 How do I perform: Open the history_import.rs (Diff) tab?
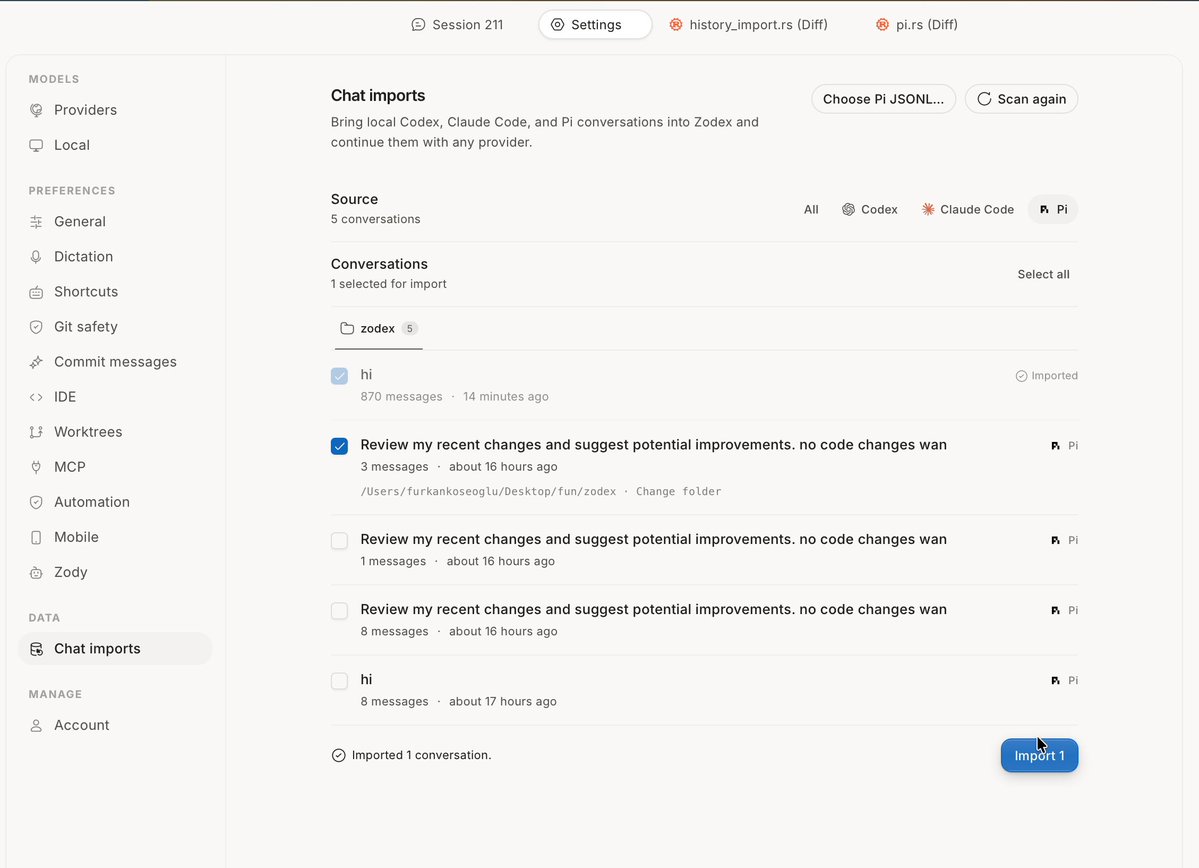pos(749,24)
